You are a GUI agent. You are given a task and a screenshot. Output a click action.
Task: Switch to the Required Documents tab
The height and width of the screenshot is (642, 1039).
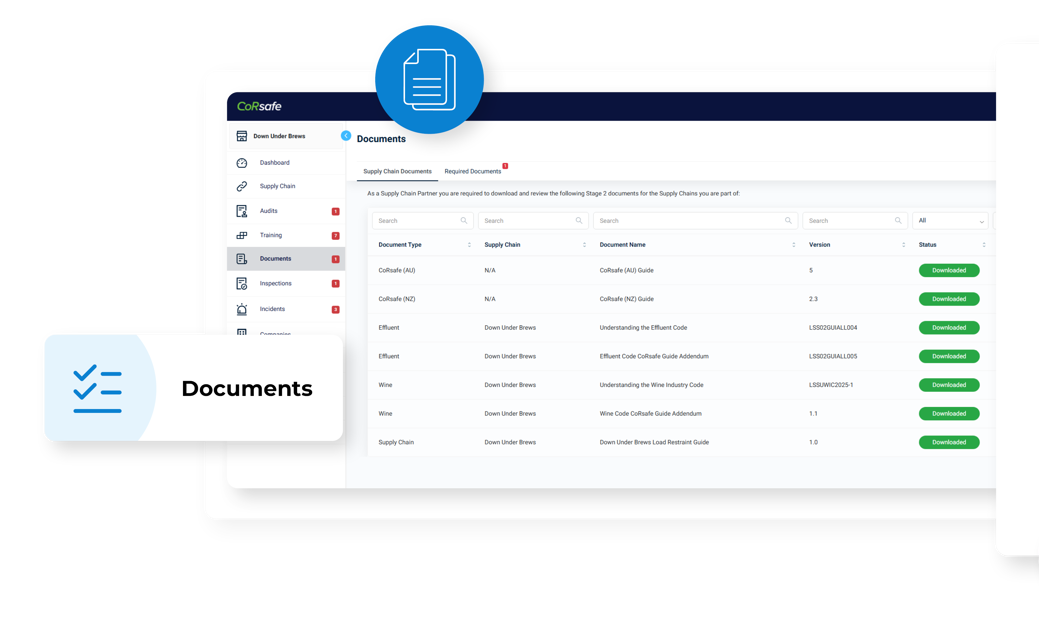(473, 172)
